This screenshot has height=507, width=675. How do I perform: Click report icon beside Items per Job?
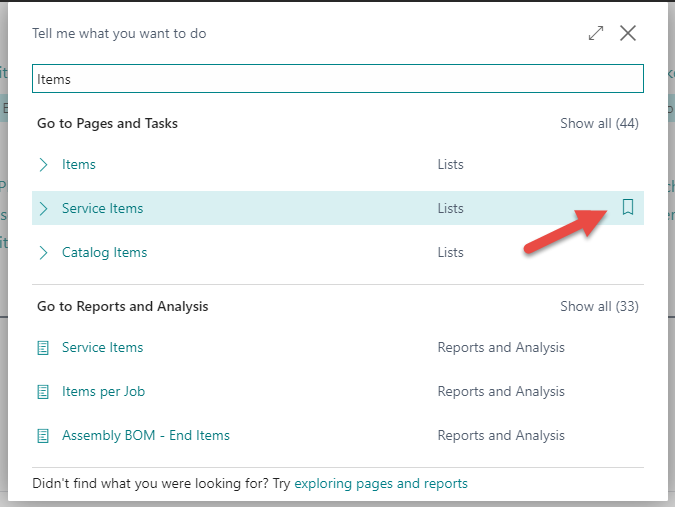tap(43, 392)
